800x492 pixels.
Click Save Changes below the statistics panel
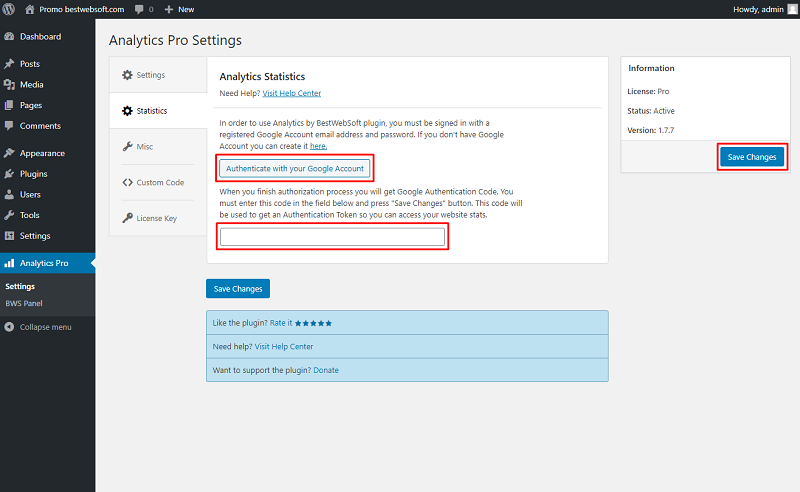(238, 288)
